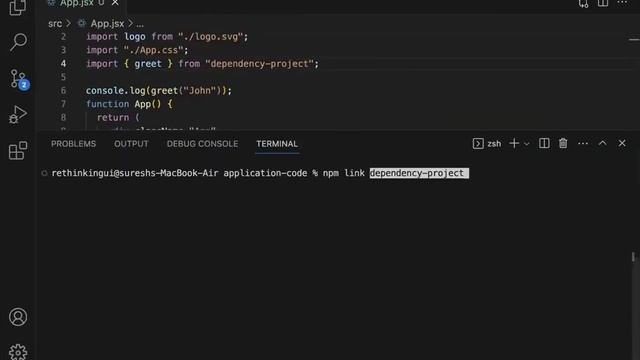Open the Extensions marketplace
Screen dimensions: 640x360
(18, 151)
